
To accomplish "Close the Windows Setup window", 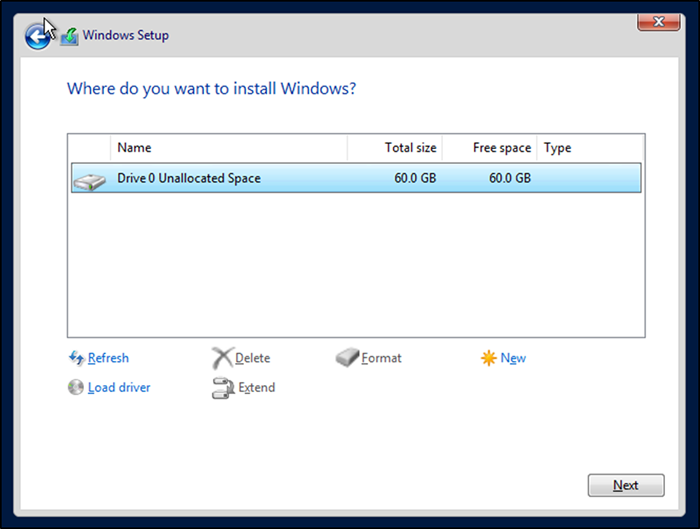I will pyautogui.click(x=659, y=21).
